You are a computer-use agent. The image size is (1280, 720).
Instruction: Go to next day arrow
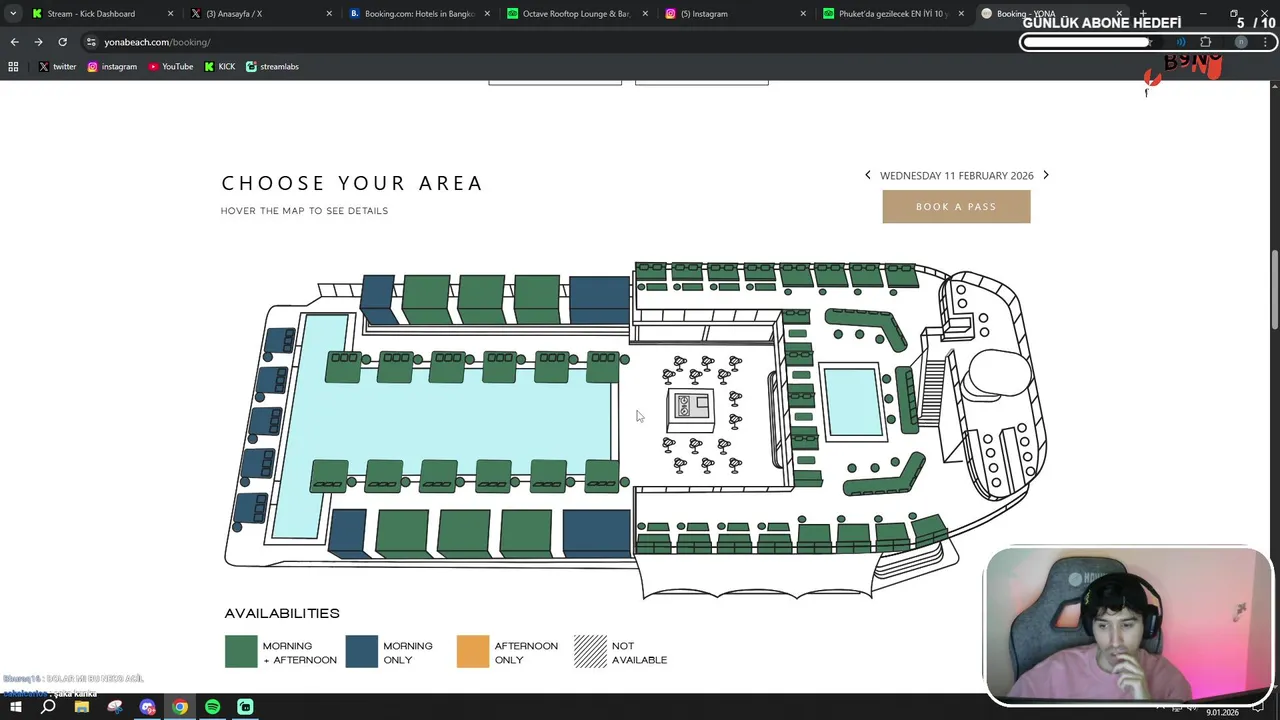pyautogui.click(x=1046, y=175)
